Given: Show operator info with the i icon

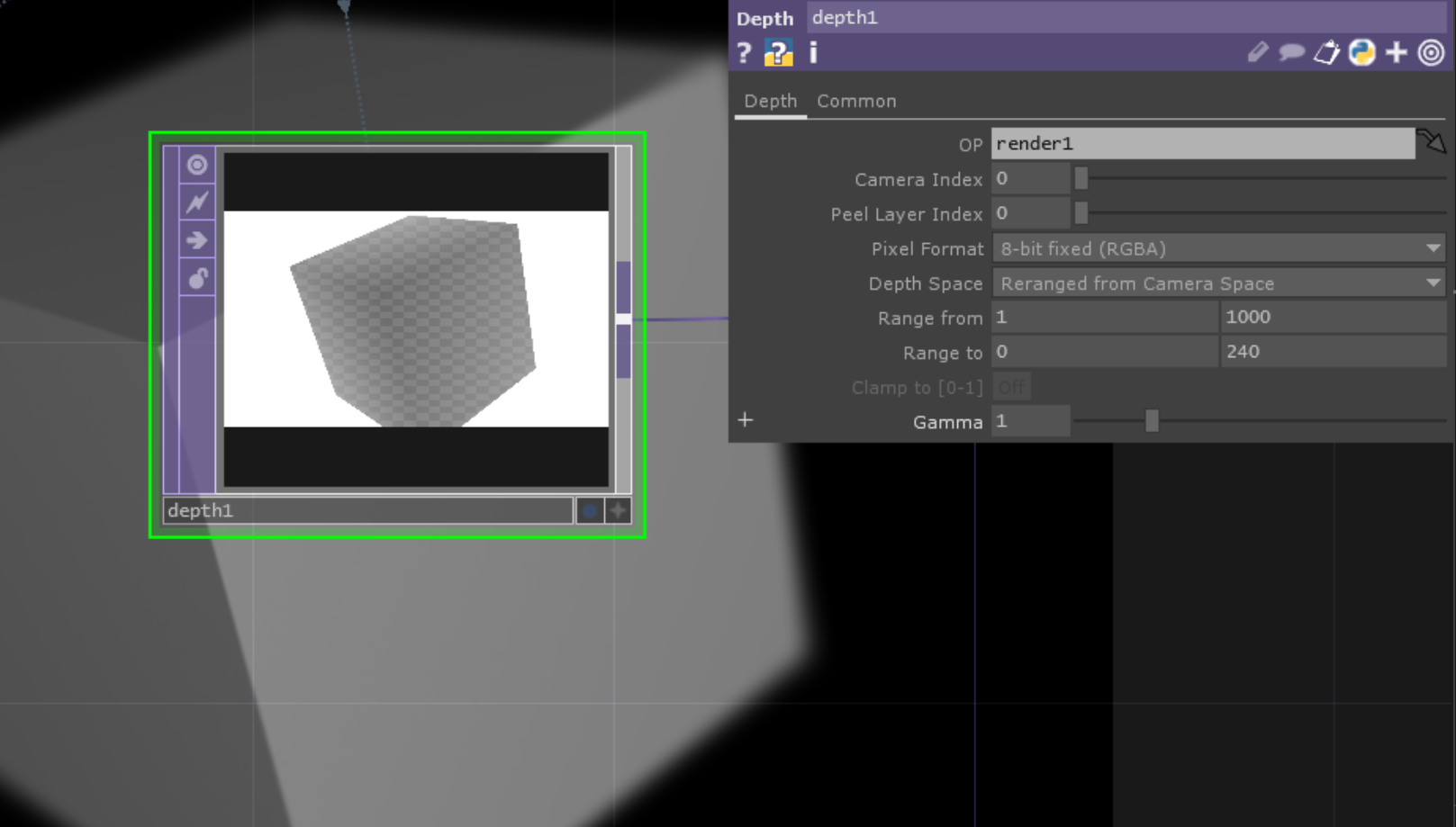Looking at the screenshot, I should pos(813,53).
